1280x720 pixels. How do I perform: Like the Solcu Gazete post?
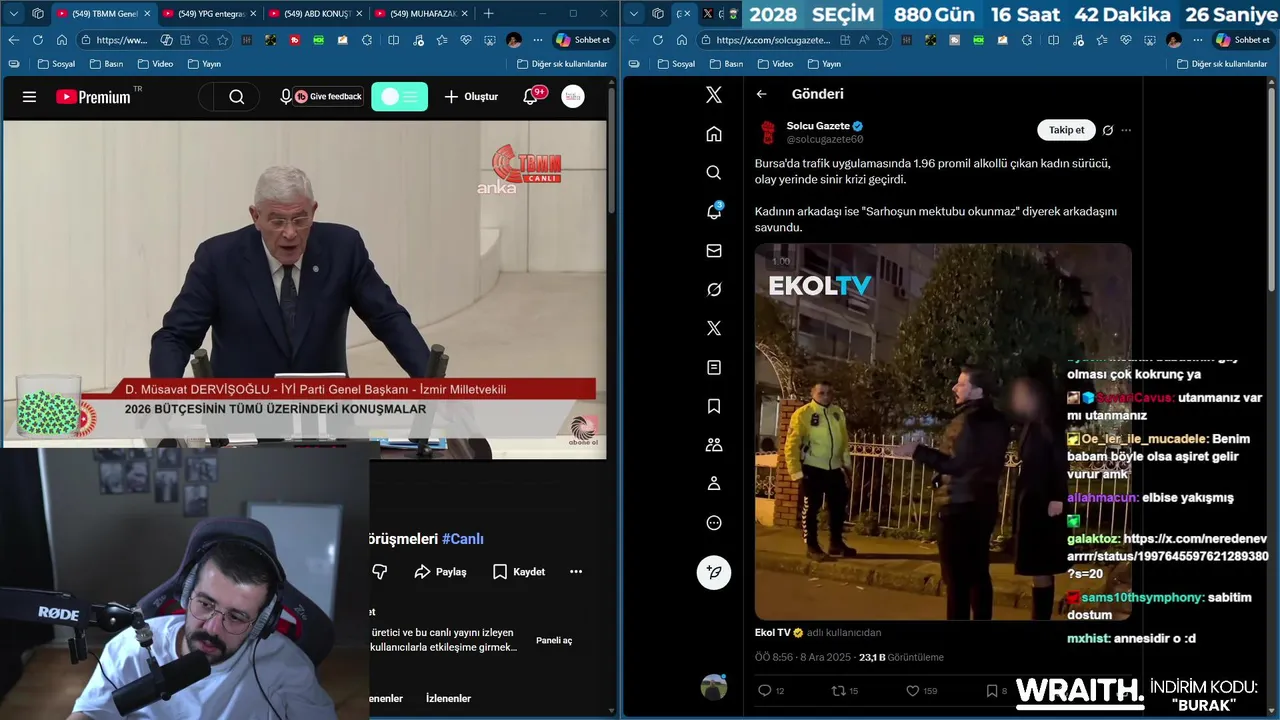click(913, 691)
